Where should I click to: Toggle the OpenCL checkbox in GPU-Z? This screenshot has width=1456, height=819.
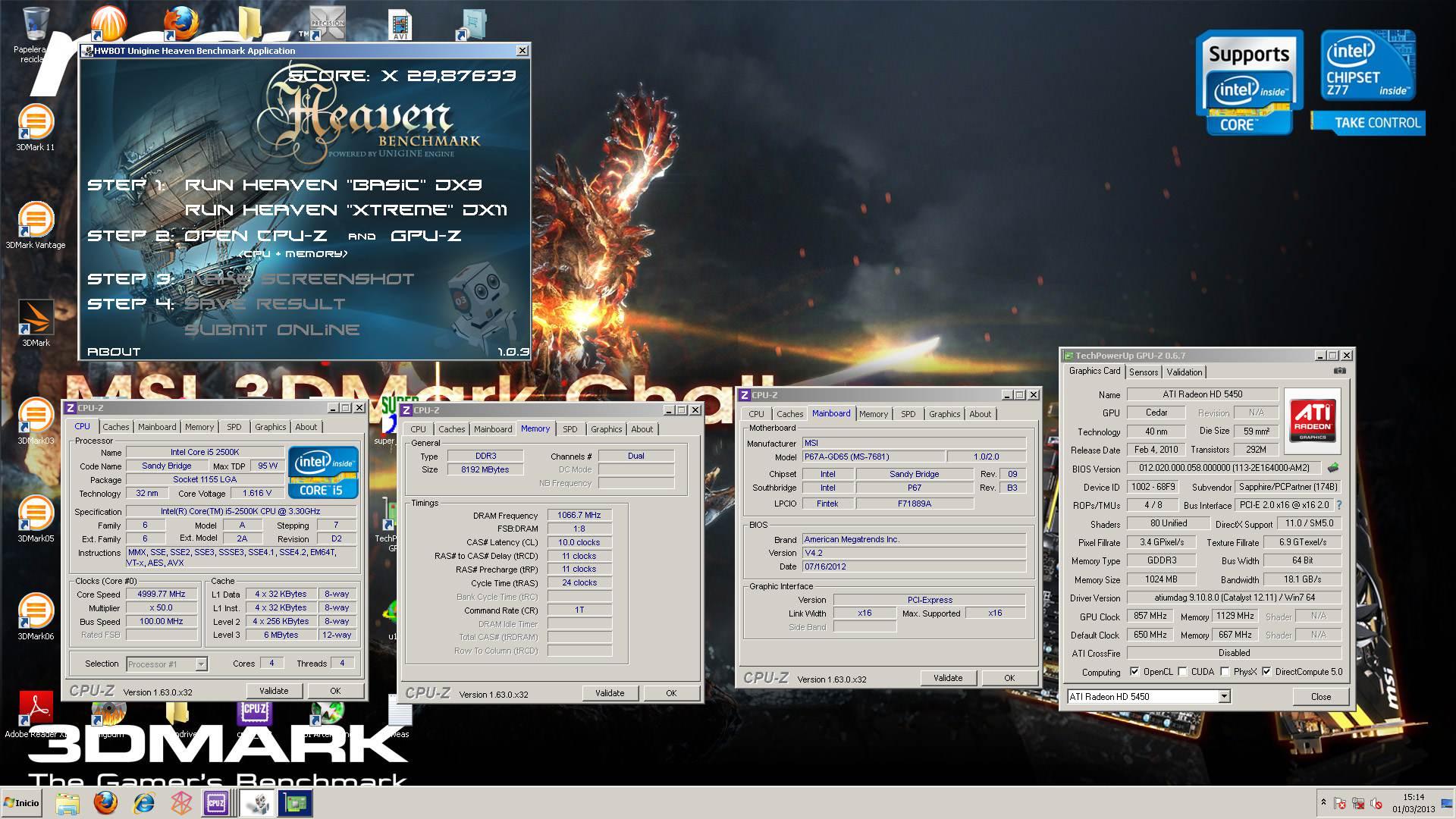pos(1134,672)
